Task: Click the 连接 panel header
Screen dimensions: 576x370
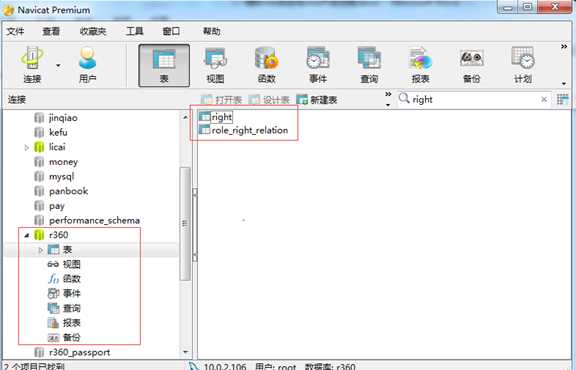Action: tap(17, 100)
